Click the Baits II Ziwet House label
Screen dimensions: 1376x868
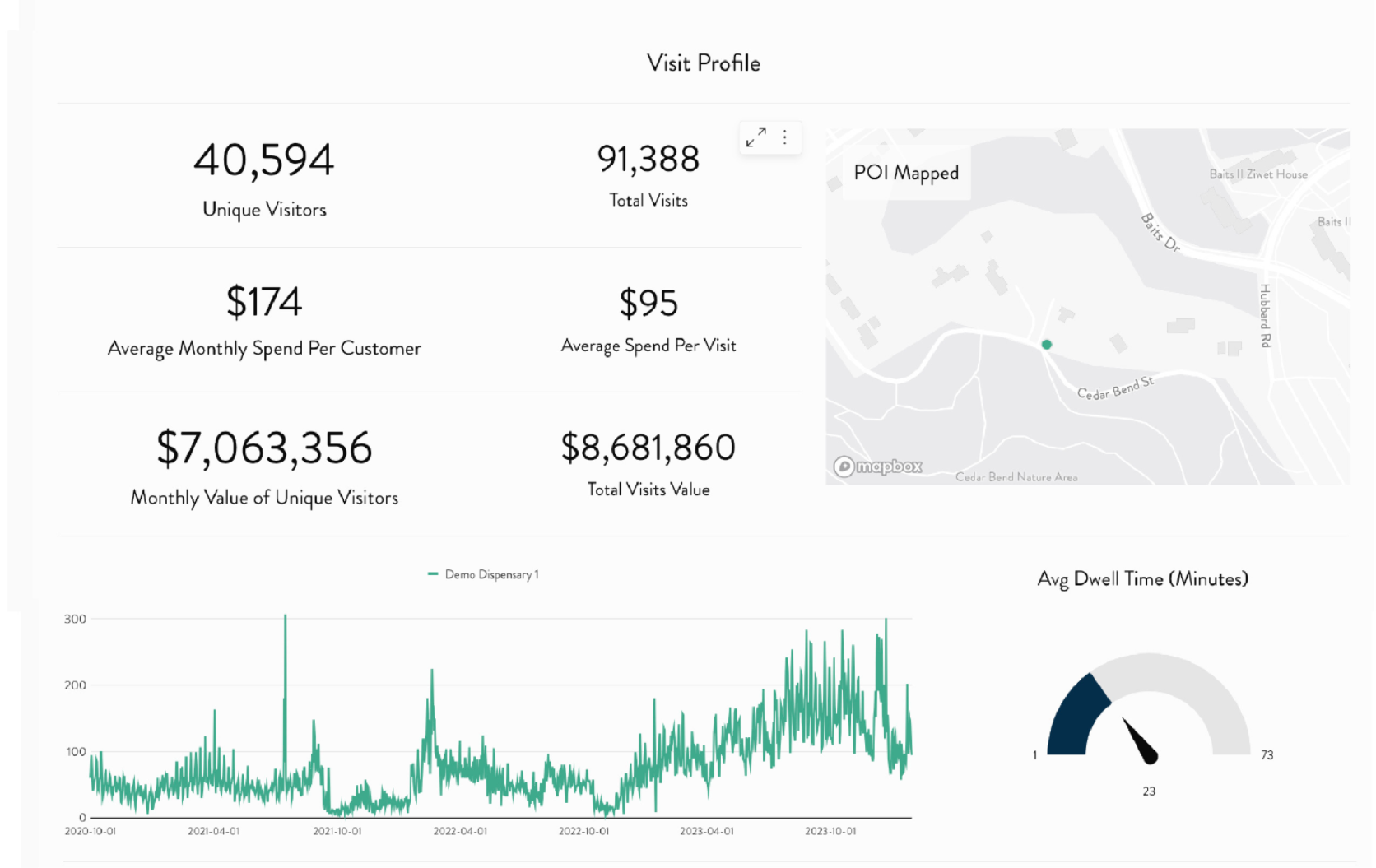[1258, 174]
